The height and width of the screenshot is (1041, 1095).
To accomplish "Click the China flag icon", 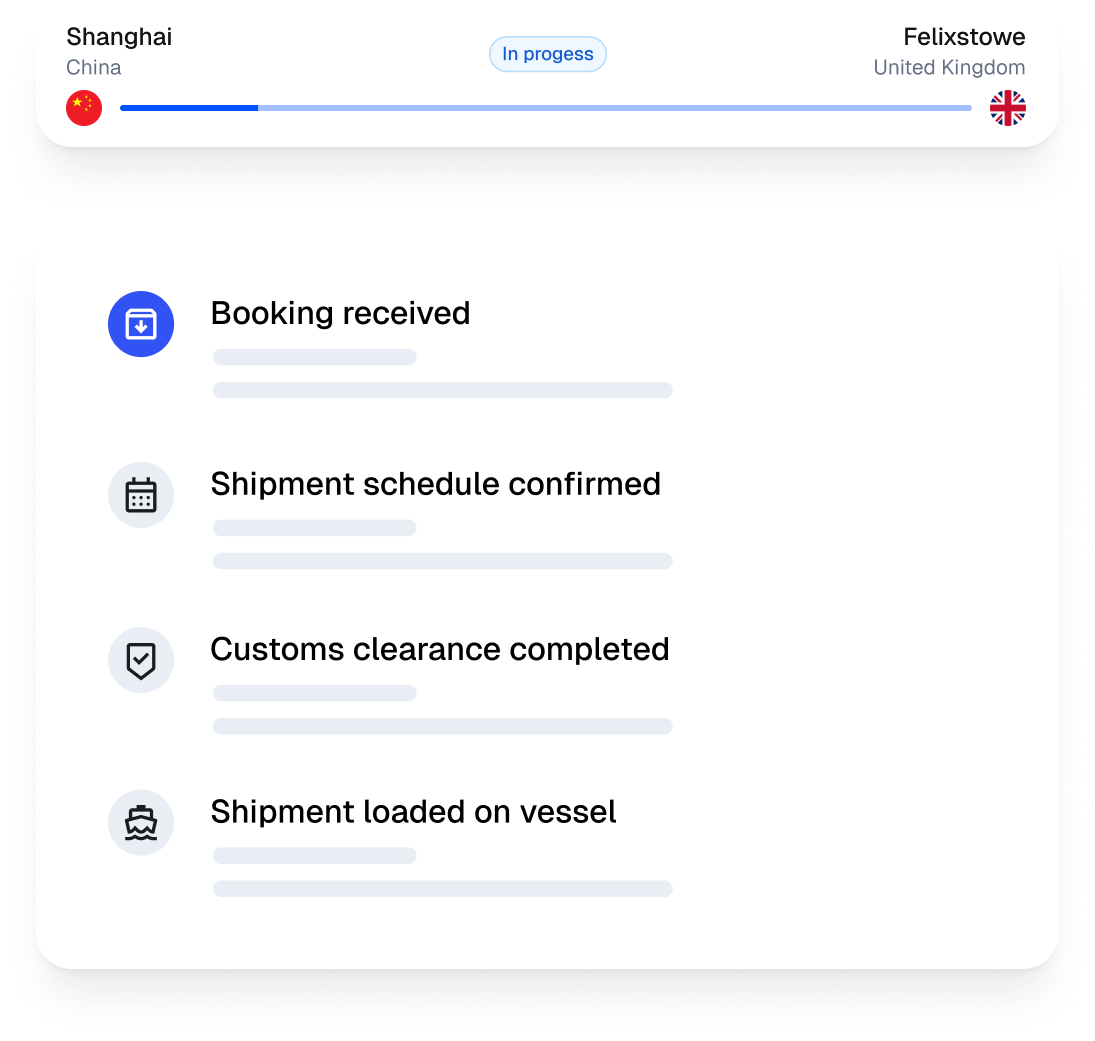I will click(84, 108).
